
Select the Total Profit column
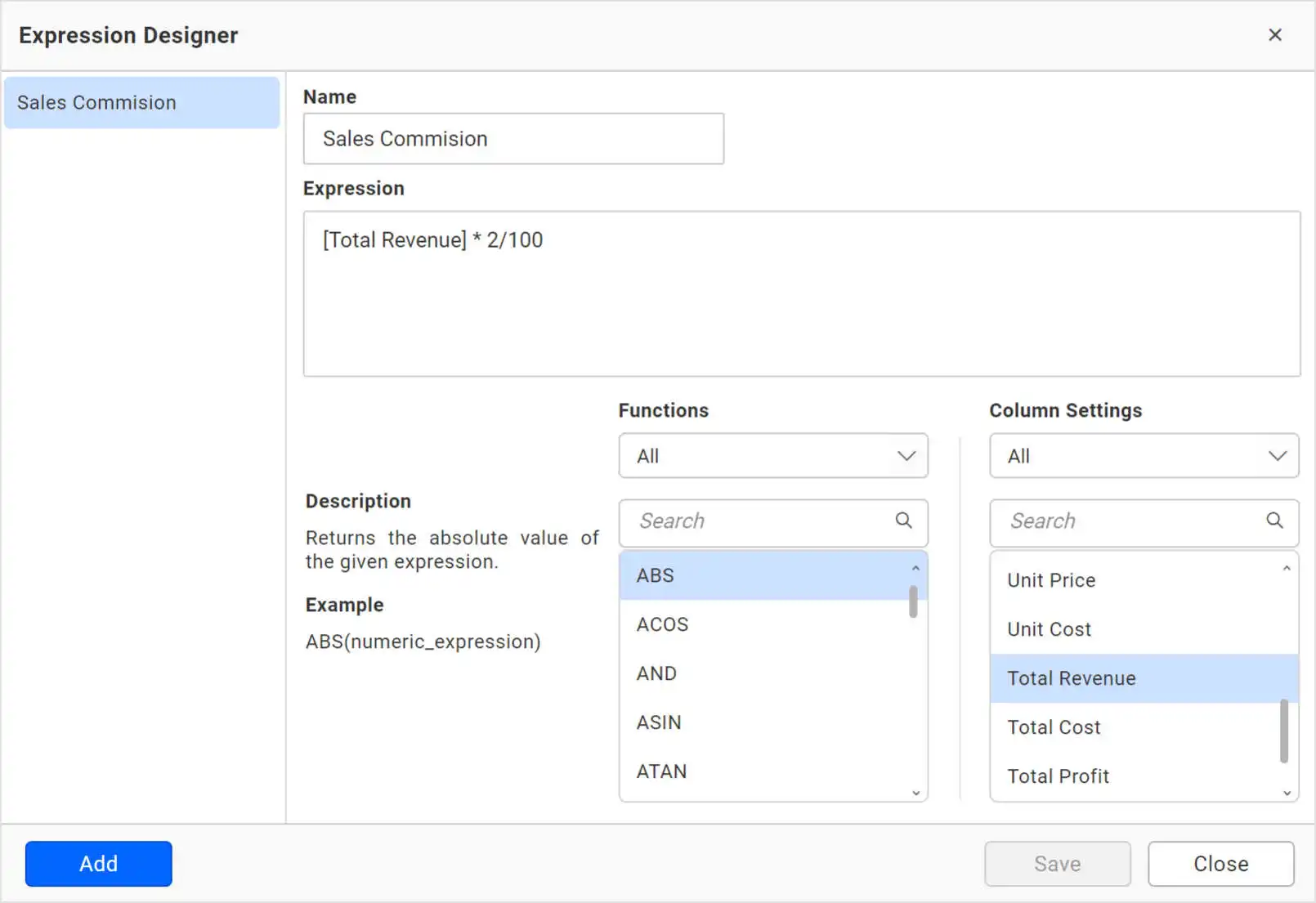(1058, 776)
